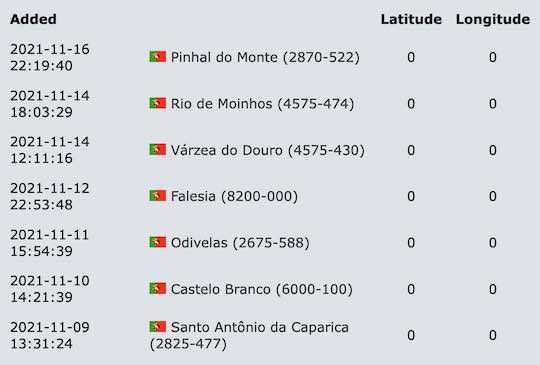The width and height of the screenshot is (540, 365).
Task: Click the flag icon next to Castelo Branco
Action: point(157,289)
